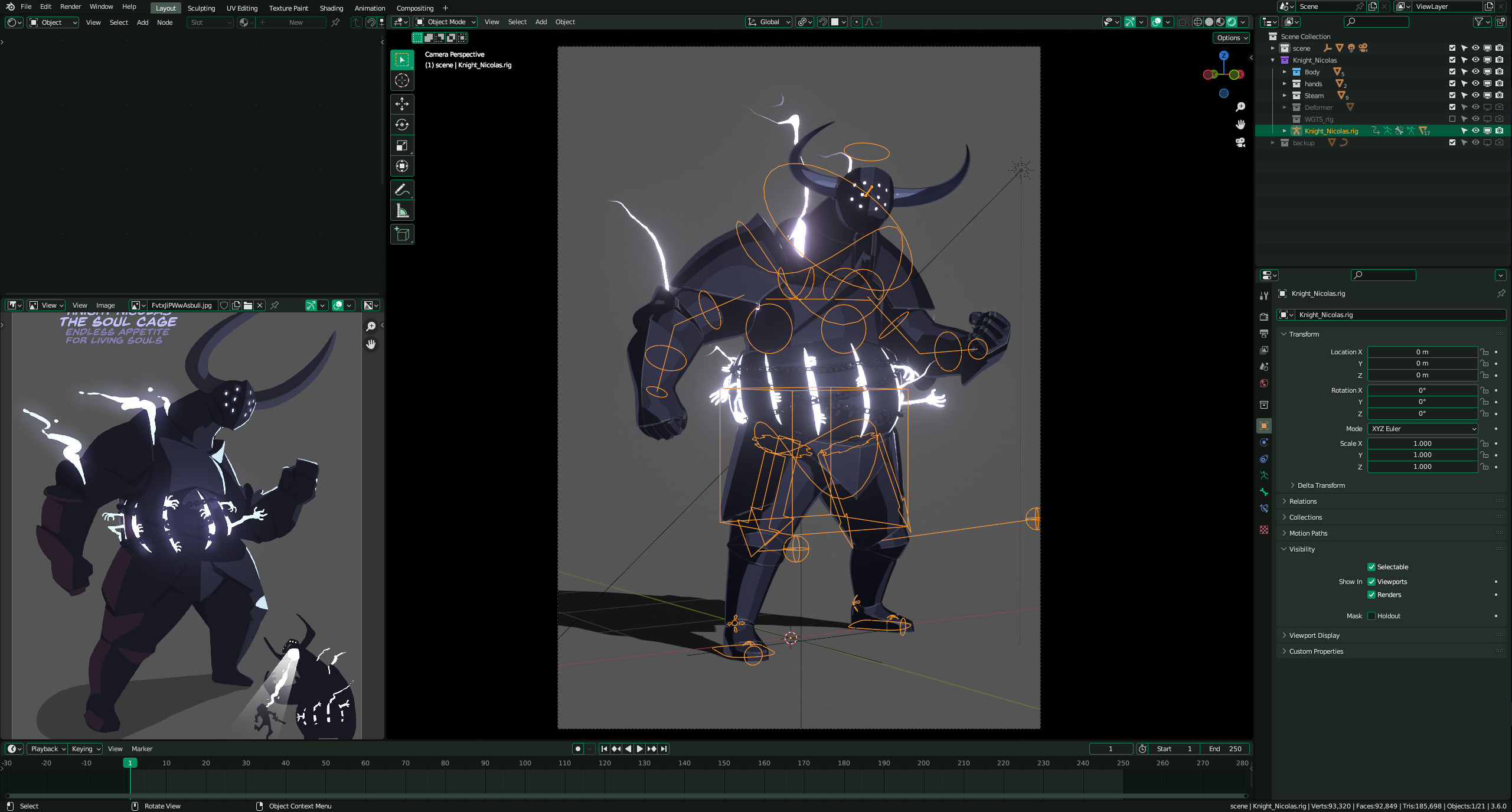This screenshot has height=812, width=1512.
Task: Switch to Solid viewport shading
Action: click(x=1209, y=22)
